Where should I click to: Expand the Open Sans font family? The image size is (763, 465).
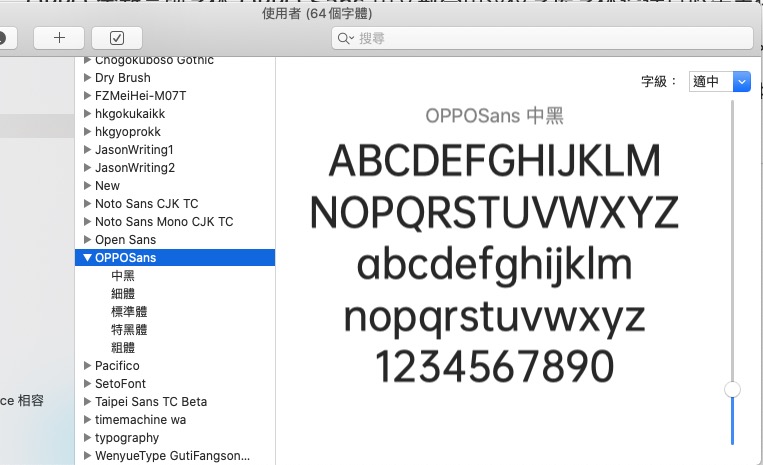click(x=88, y=239)
